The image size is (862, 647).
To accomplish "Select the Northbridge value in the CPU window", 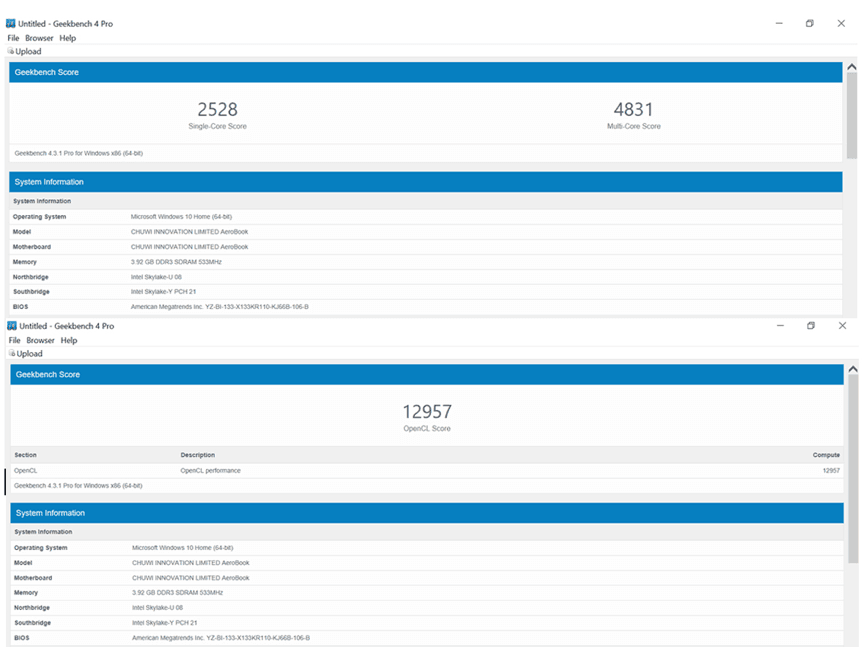I will tap(156, 277).
